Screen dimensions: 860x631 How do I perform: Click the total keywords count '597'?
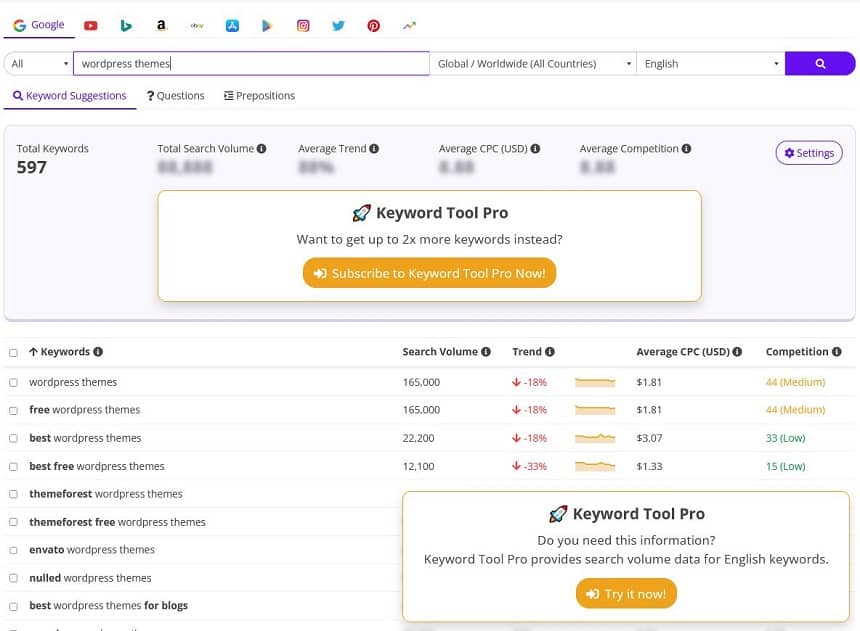32,167
